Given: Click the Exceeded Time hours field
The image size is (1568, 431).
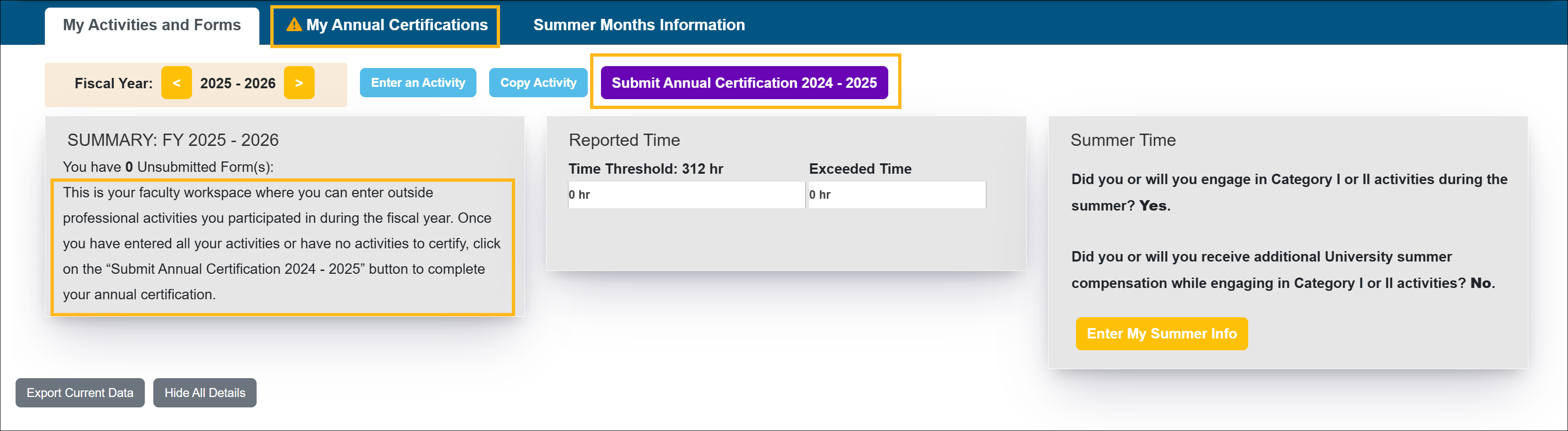Looking at the screenshot, I should pos(895,195).
